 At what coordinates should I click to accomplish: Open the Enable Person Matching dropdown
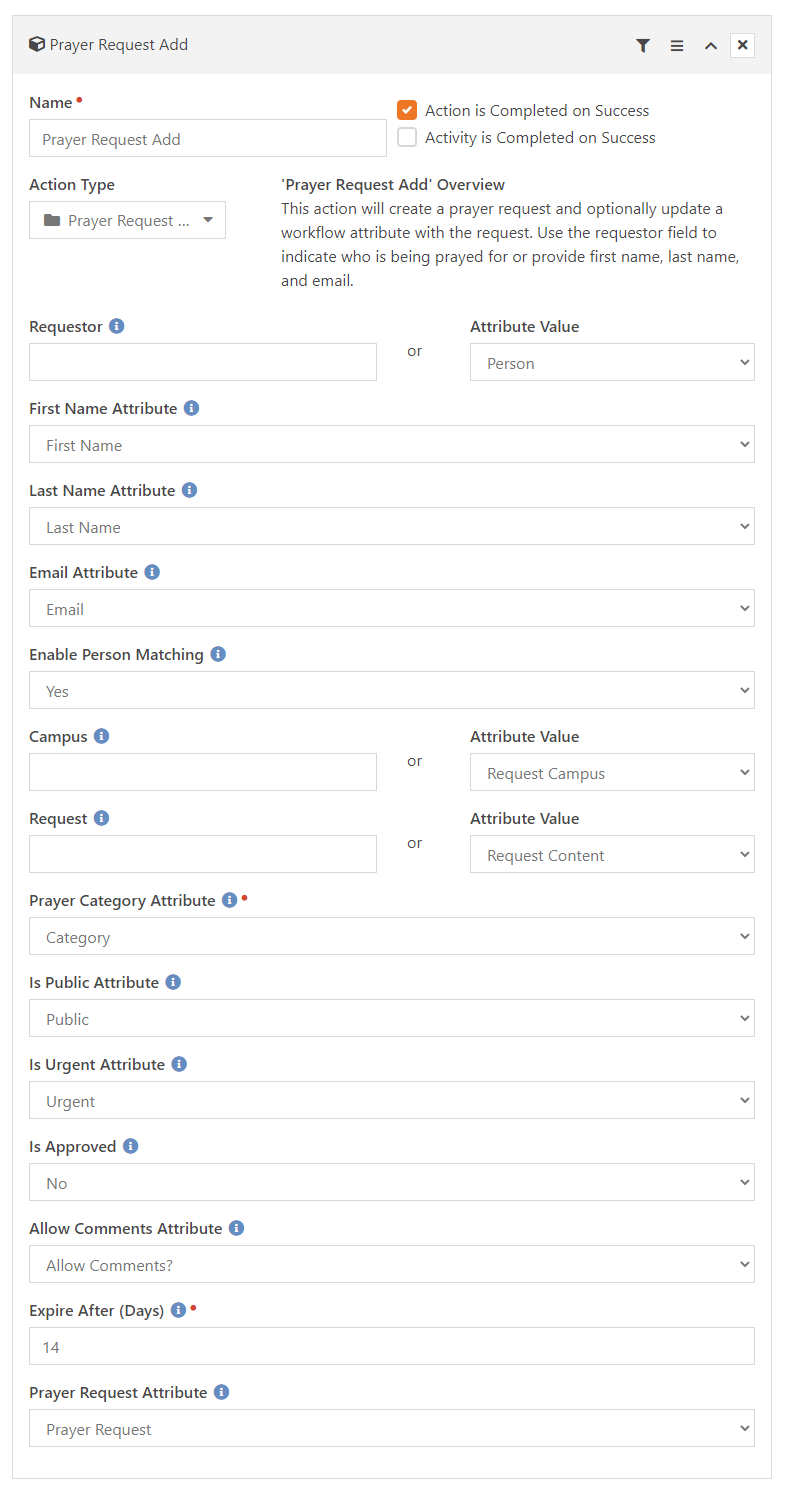(392, 690)
